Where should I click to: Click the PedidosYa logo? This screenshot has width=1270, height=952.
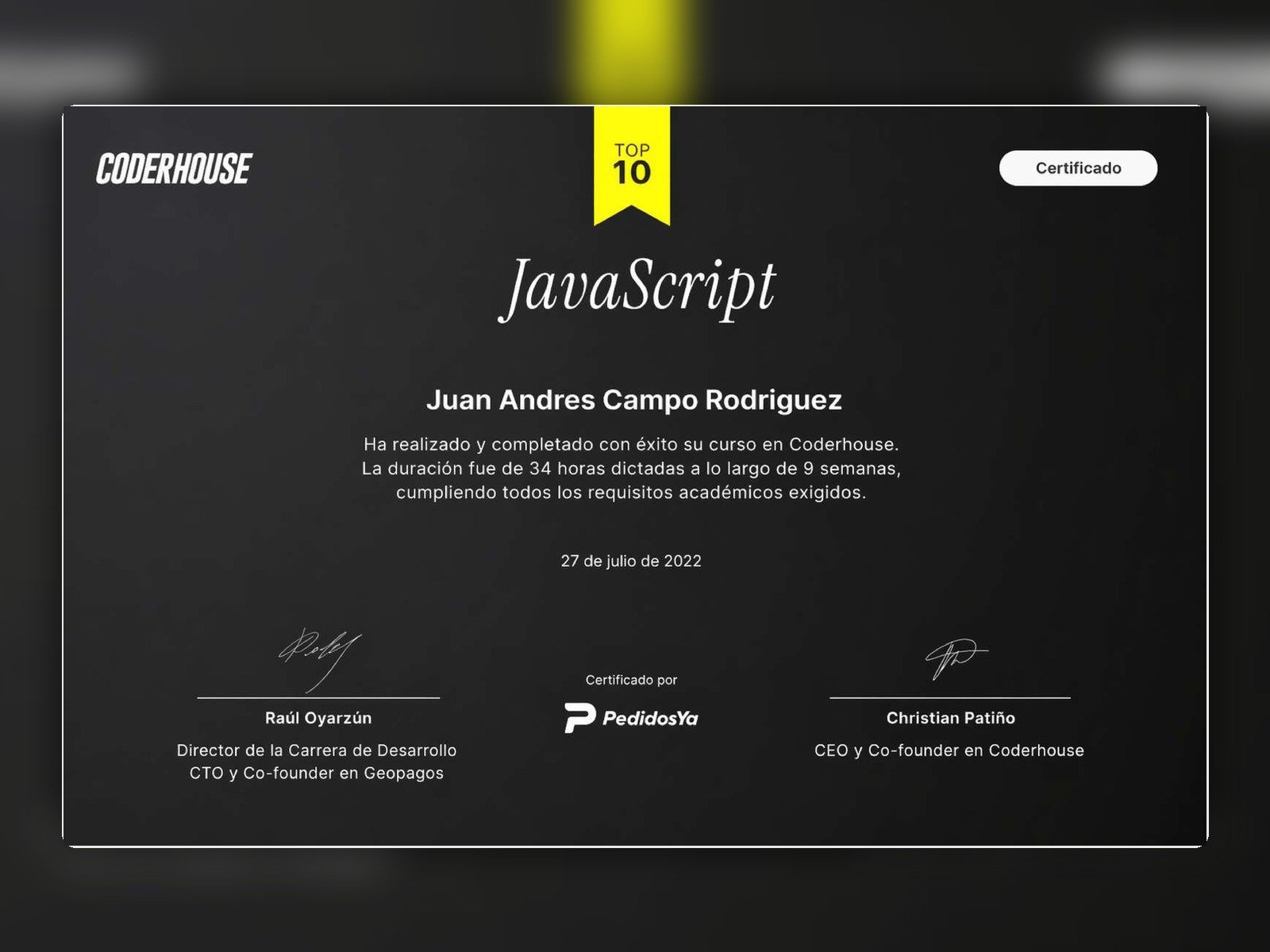[x=631, y=718]
